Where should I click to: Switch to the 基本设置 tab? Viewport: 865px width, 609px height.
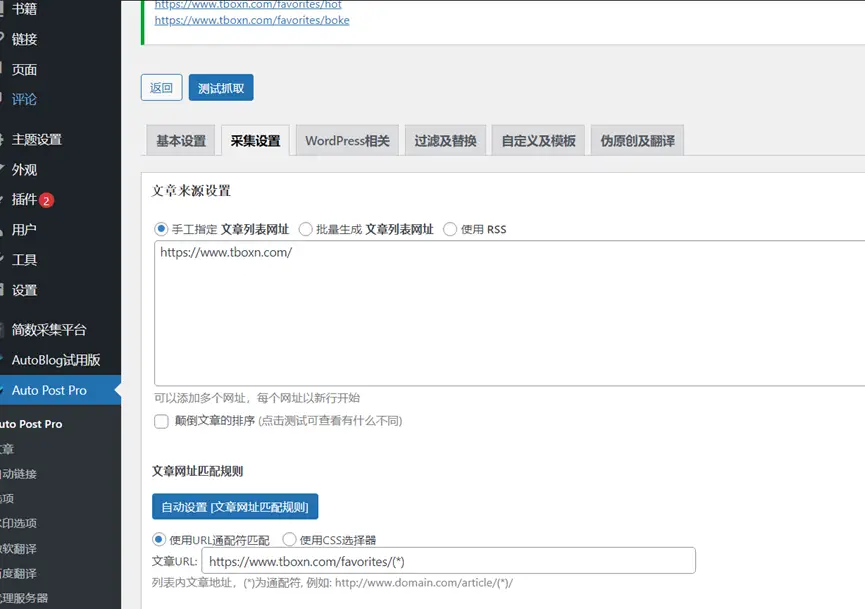(181, 141)
